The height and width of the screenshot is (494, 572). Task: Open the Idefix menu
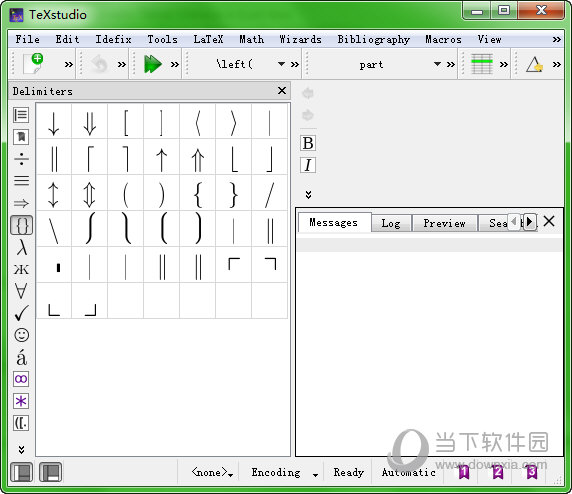tap(113, 39)
